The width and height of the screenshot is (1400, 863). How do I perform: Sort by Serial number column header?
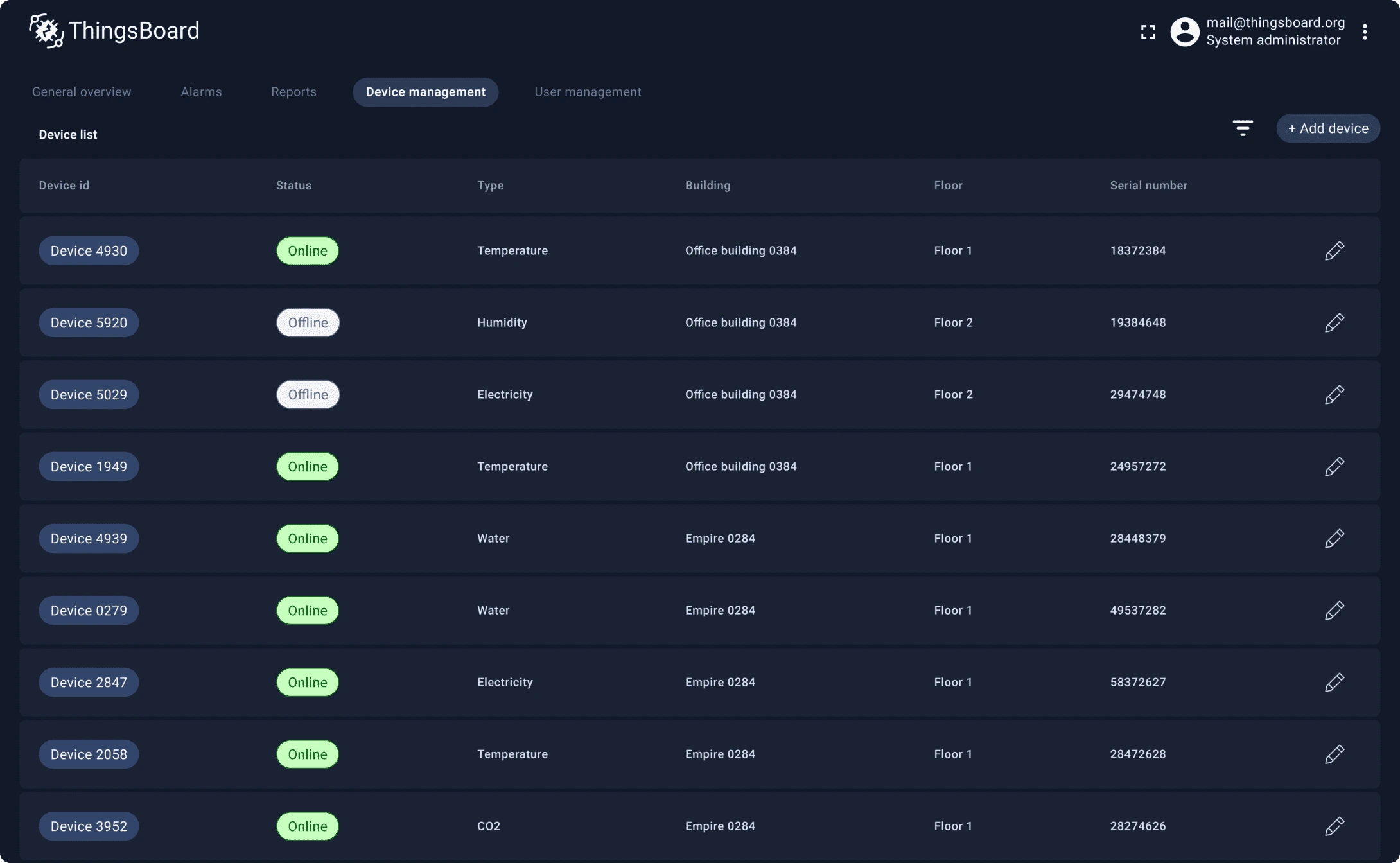click(1148, 186)
